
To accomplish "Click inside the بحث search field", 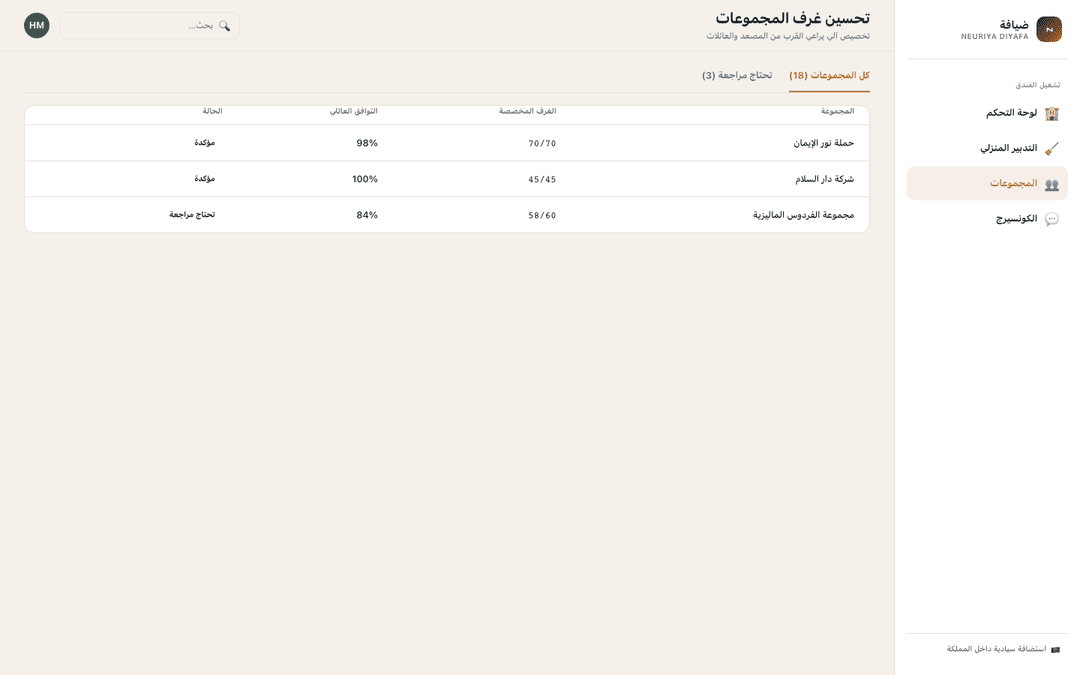I will pyautogui.click(x=149, y=25).
